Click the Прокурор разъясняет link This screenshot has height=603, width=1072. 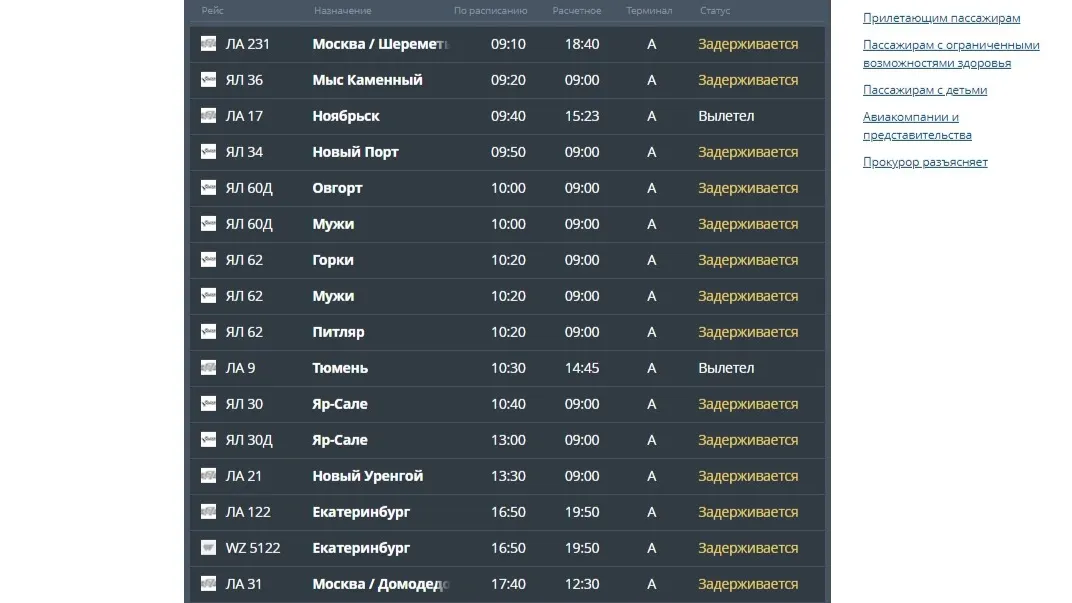(925, 162)
